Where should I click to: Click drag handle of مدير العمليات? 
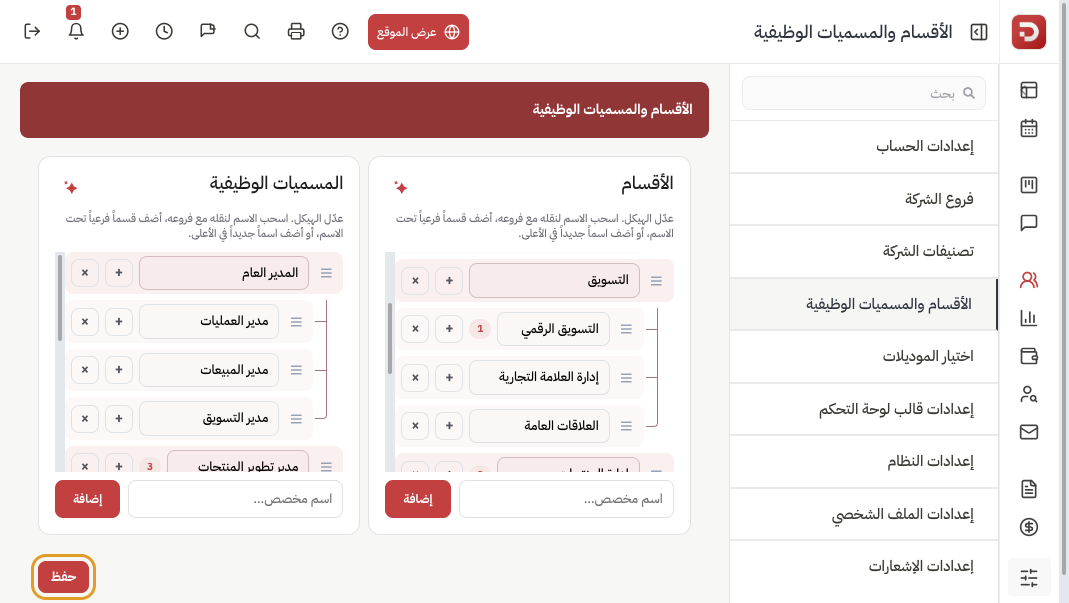point(297,321)
